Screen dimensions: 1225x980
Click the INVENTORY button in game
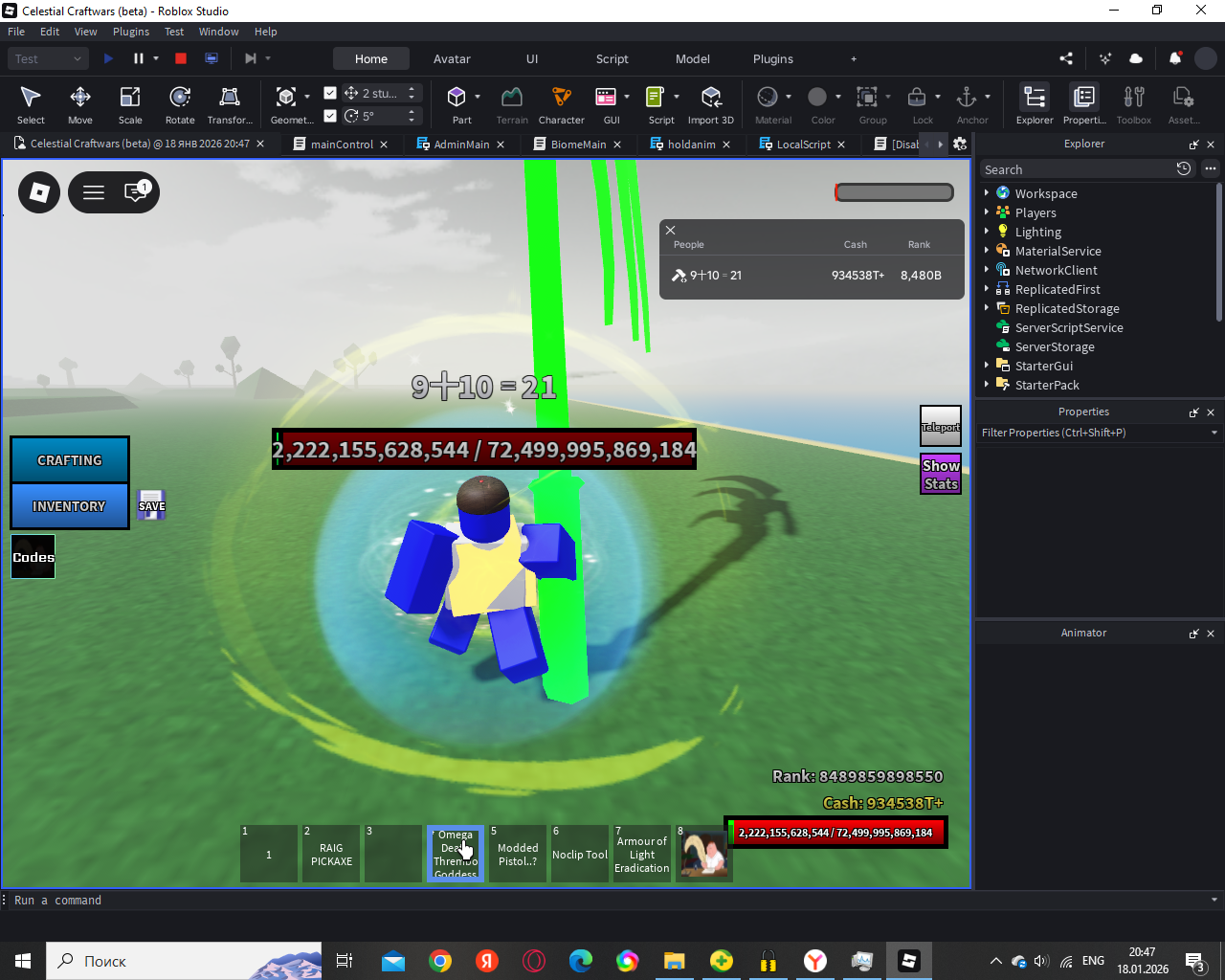click(70, 506)
